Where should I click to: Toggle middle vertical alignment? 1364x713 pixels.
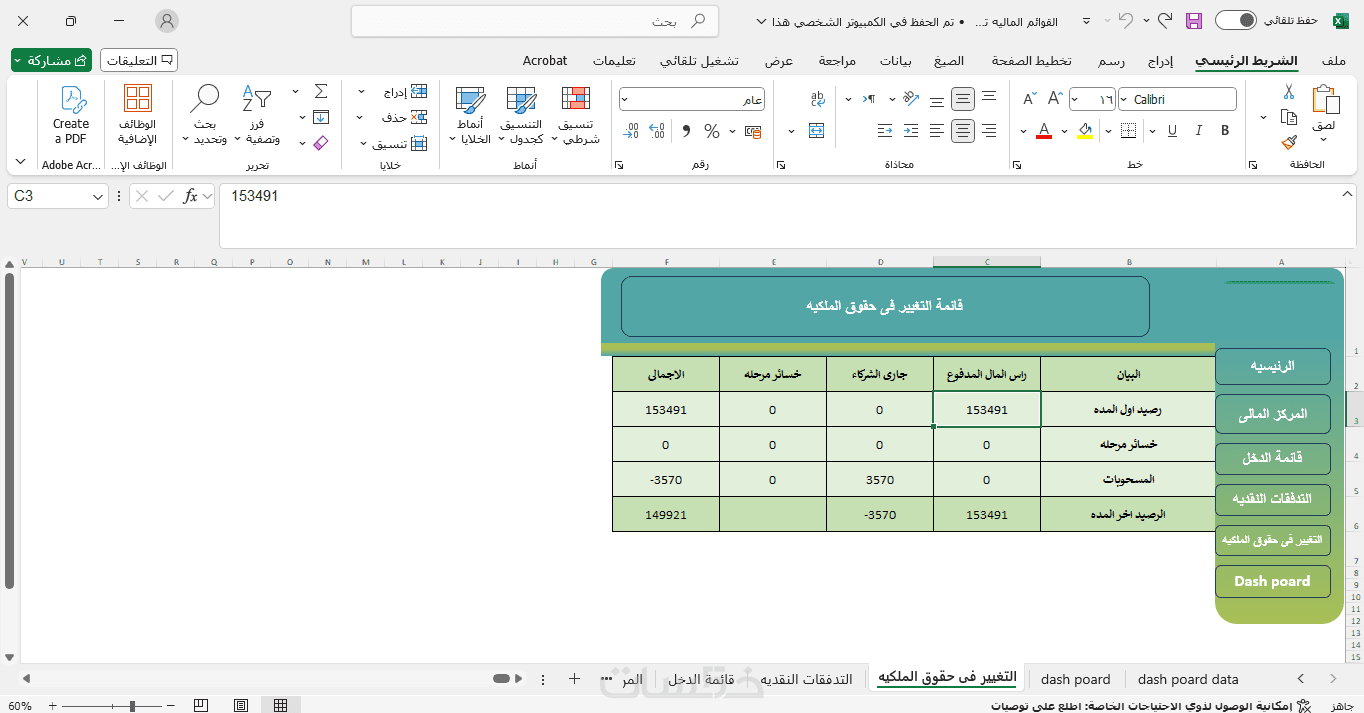point(963,99)
